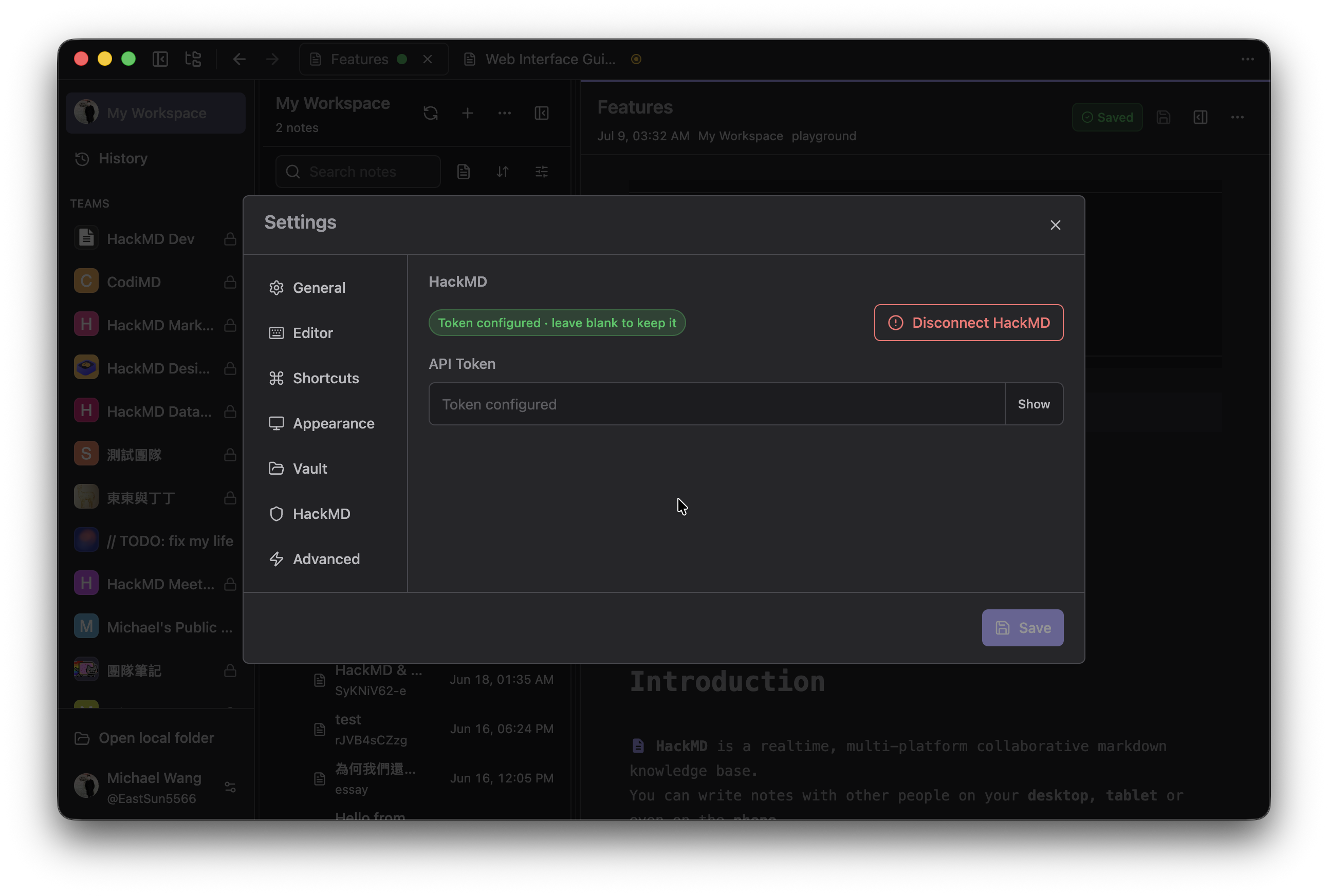Open Advanced settings section
Screen dimensions: 1328x896
pos(325,558)
